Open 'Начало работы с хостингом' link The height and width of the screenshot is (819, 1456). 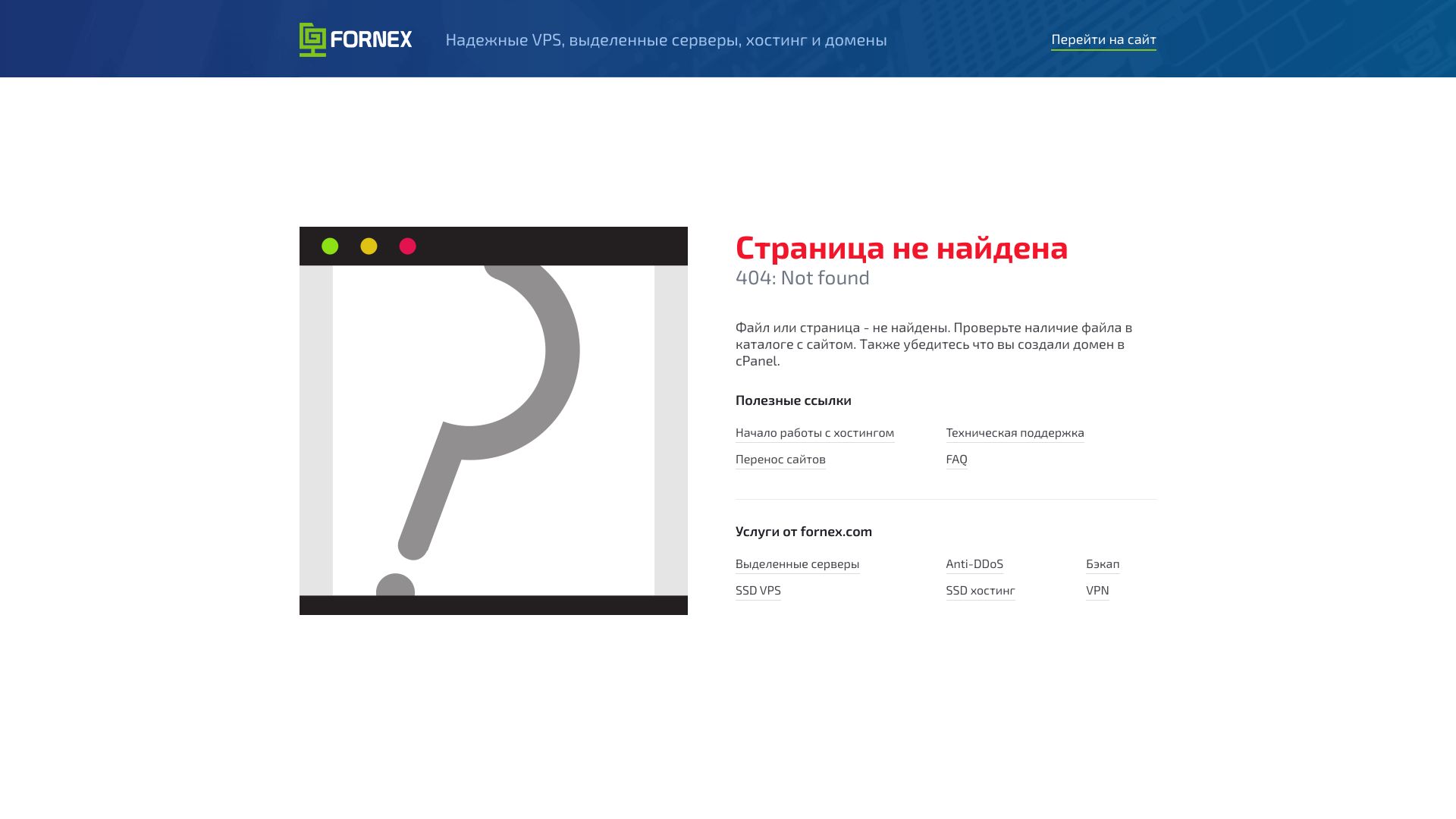coord(814,433)
